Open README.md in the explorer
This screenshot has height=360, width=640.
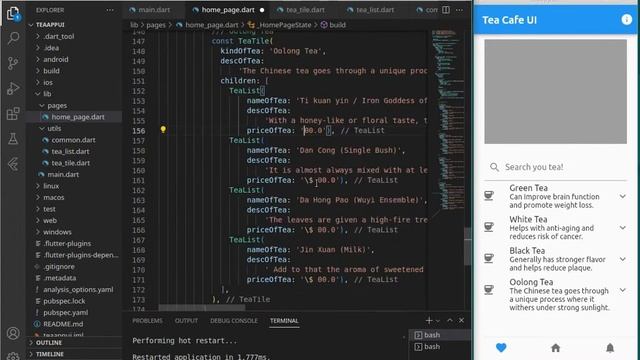click(63, 324)
